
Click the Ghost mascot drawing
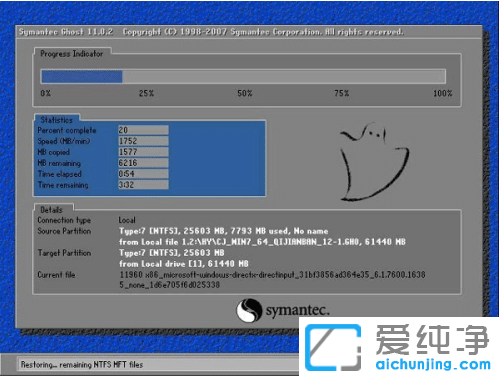pos(374,162)
